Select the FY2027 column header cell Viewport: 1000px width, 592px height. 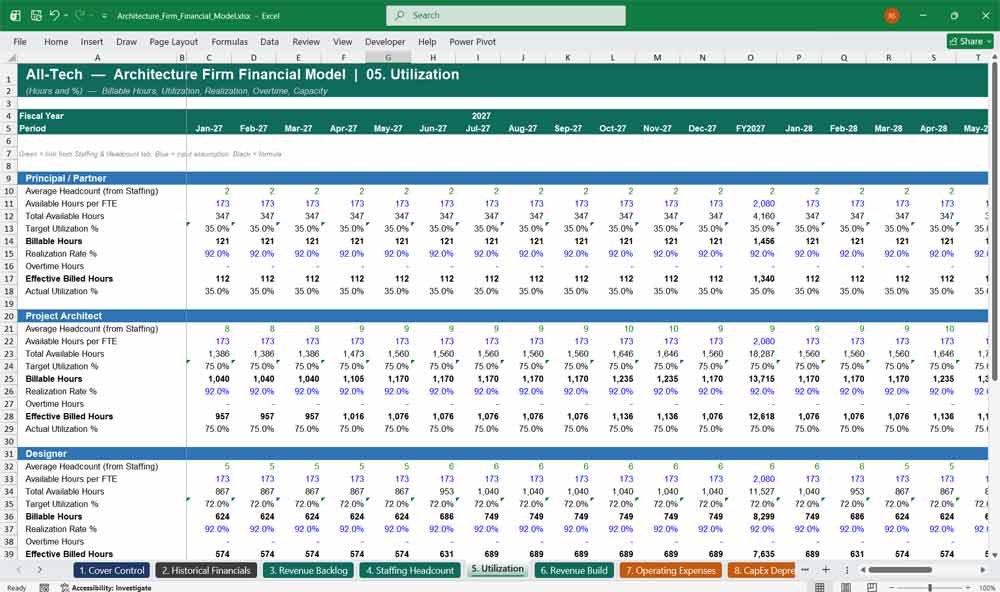click(750, 128)
